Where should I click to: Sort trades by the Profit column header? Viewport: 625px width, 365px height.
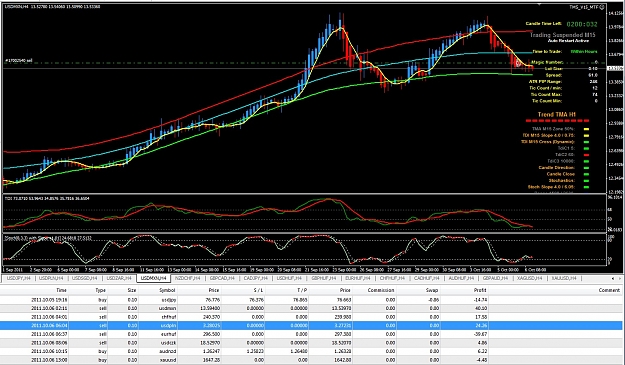tap(480, 290)
